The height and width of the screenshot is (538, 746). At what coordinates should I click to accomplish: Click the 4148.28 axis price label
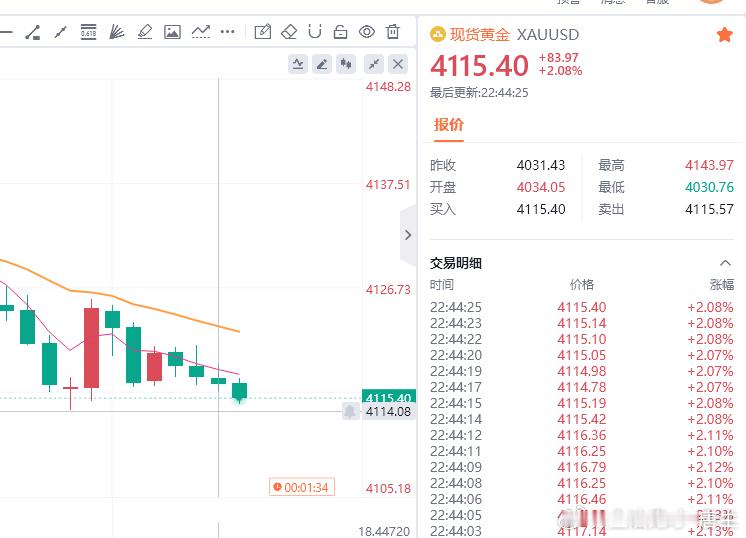pos(388,87)
